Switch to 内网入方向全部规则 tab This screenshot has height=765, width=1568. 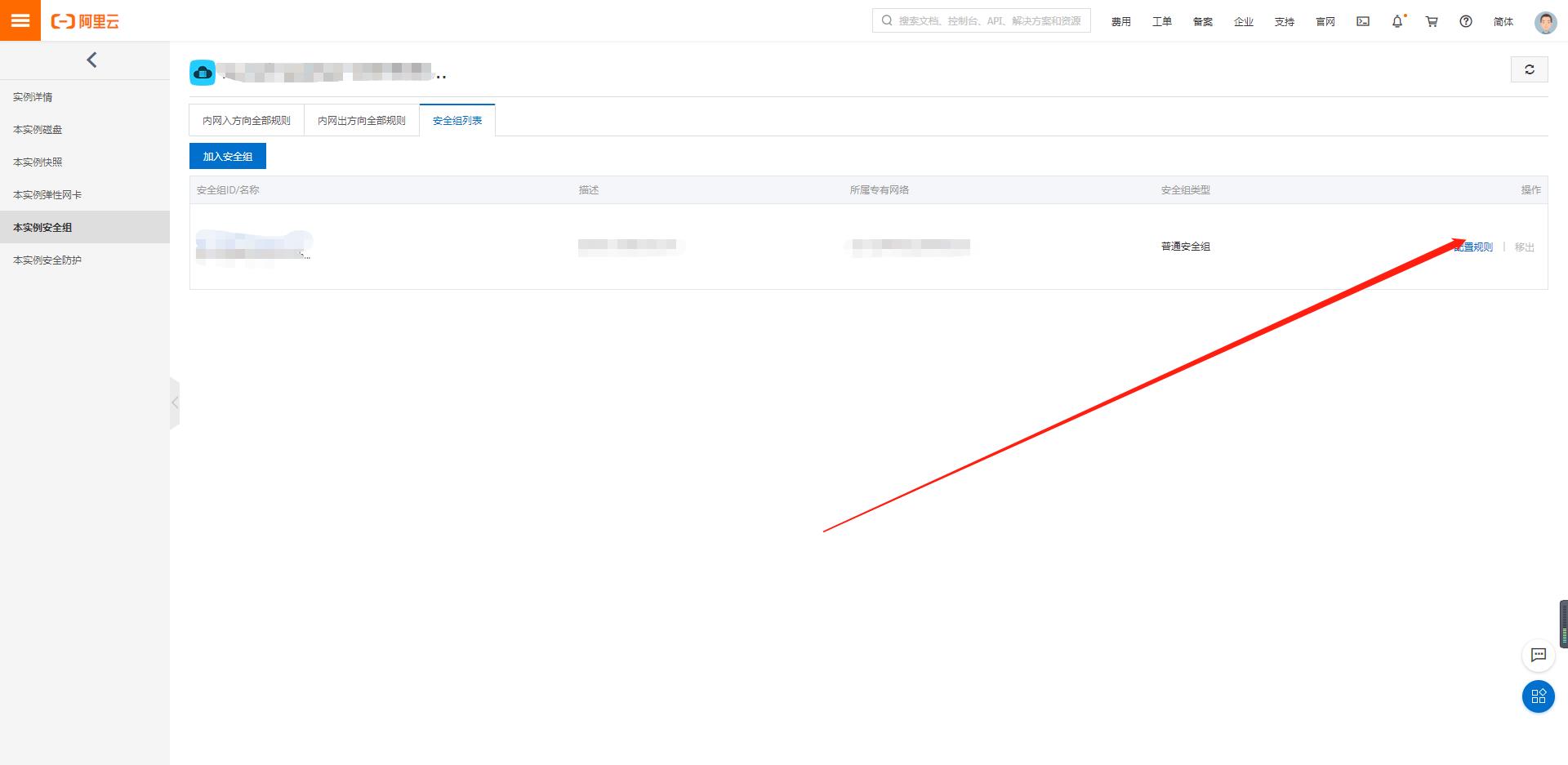(x=247, y=120)
